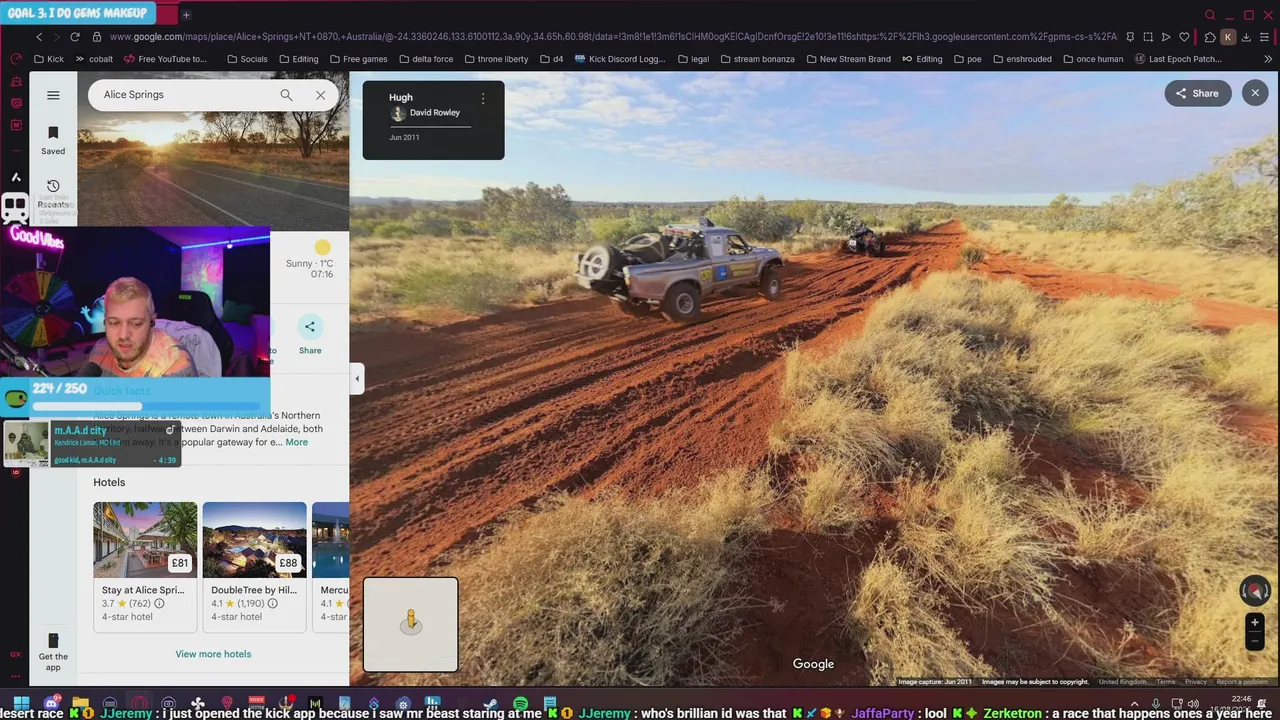Open the enshrouded bookmark folder
The height and width of the screenshot is (720, 1280).
[x=1021, y=59]
